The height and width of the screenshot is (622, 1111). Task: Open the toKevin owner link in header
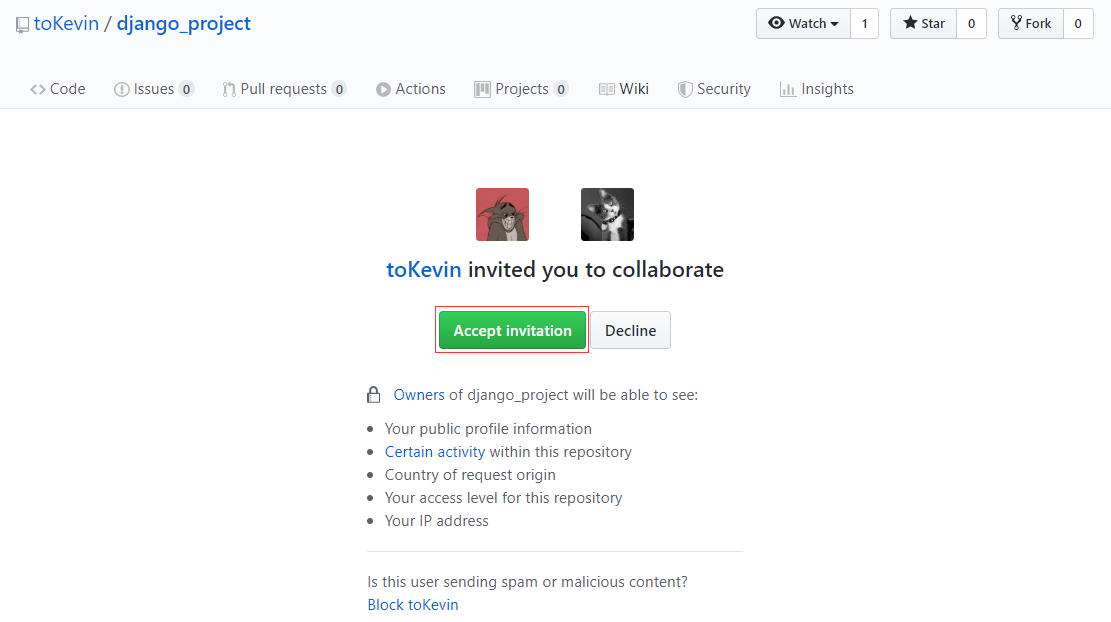(66, 23)
